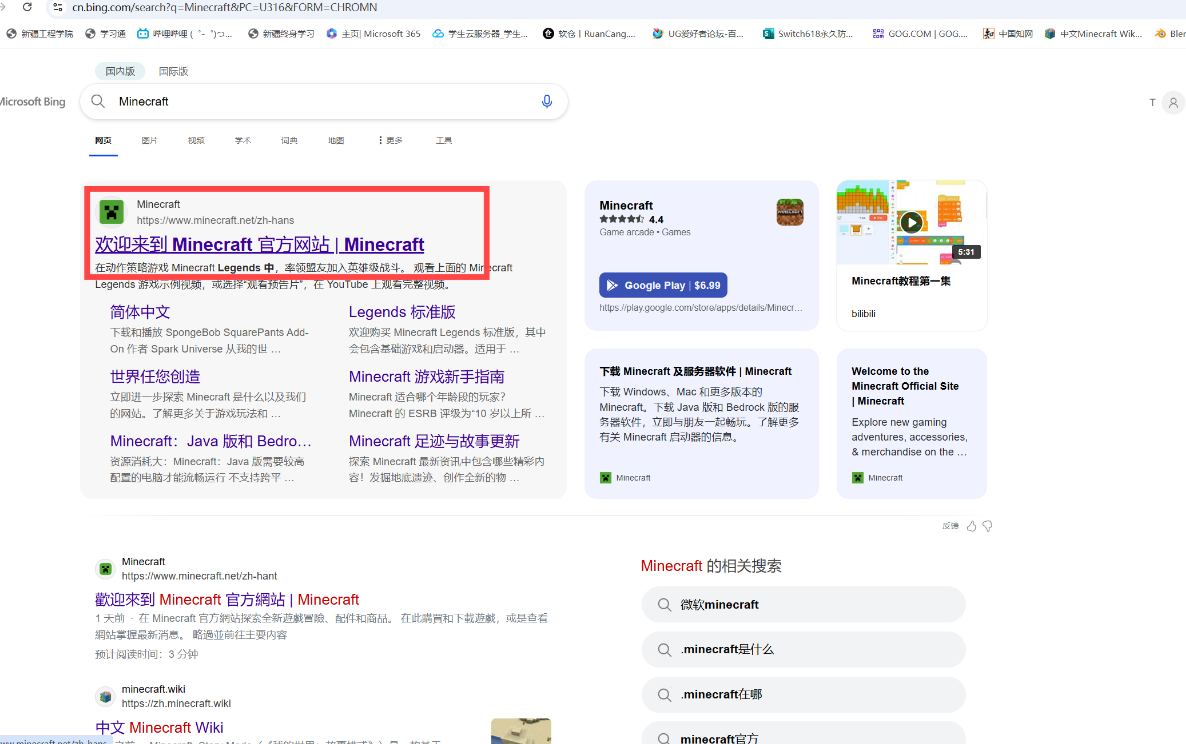Screen dimensions: 1186x744
Task: Expand the 更多 menu in search tabs
Action: coord(390,141)
